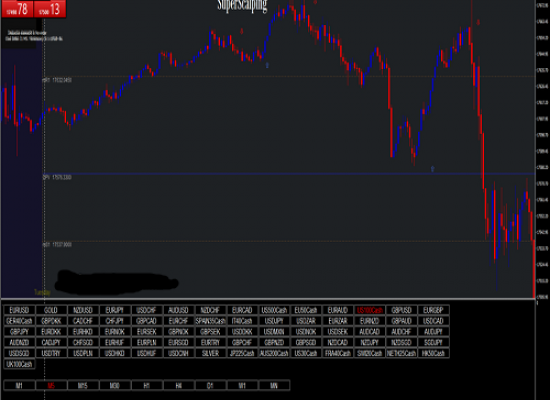Select the active M5 timeframe button

click(x=51, y=386)
